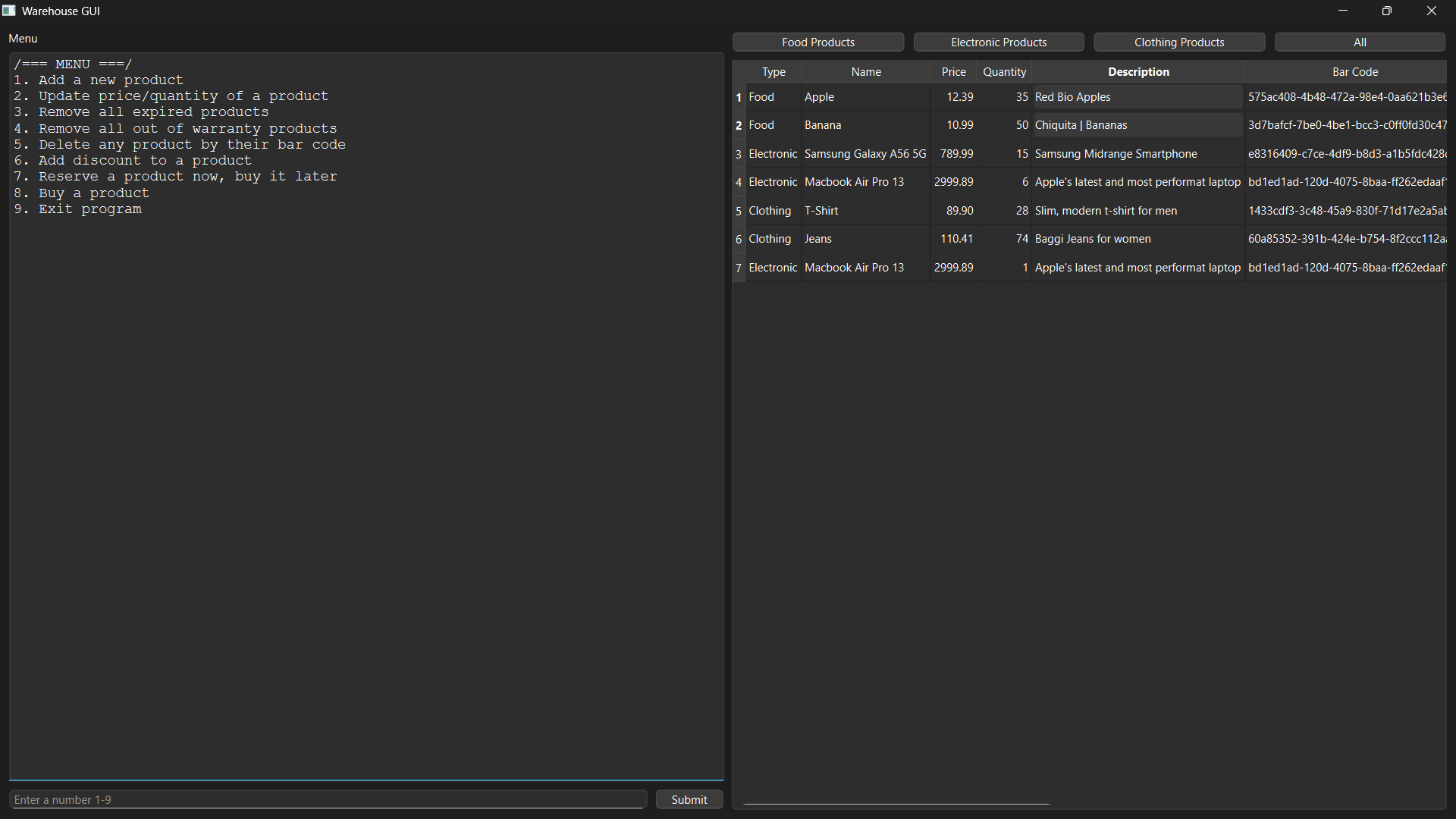Click the Warehouse GUI app icon
Viewport: 1456px width, 819px height.
pyautogui.click(x=8, y=11)
